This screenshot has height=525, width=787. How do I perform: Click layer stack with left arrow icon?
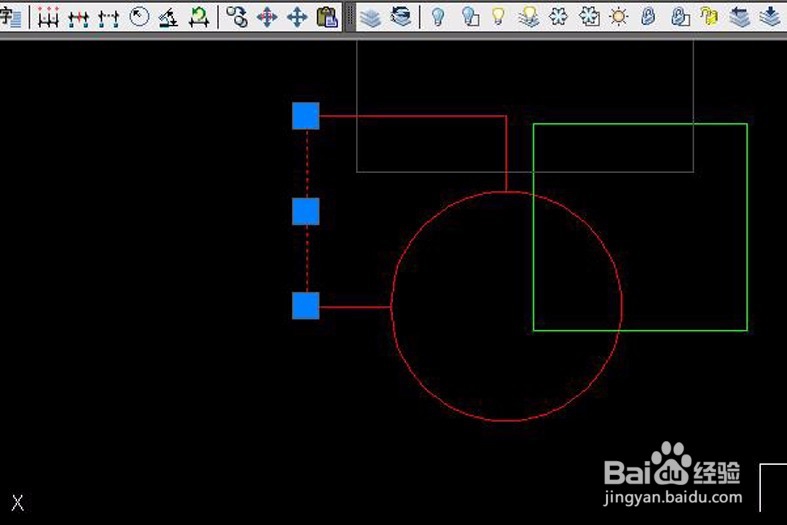coord(739,17)
